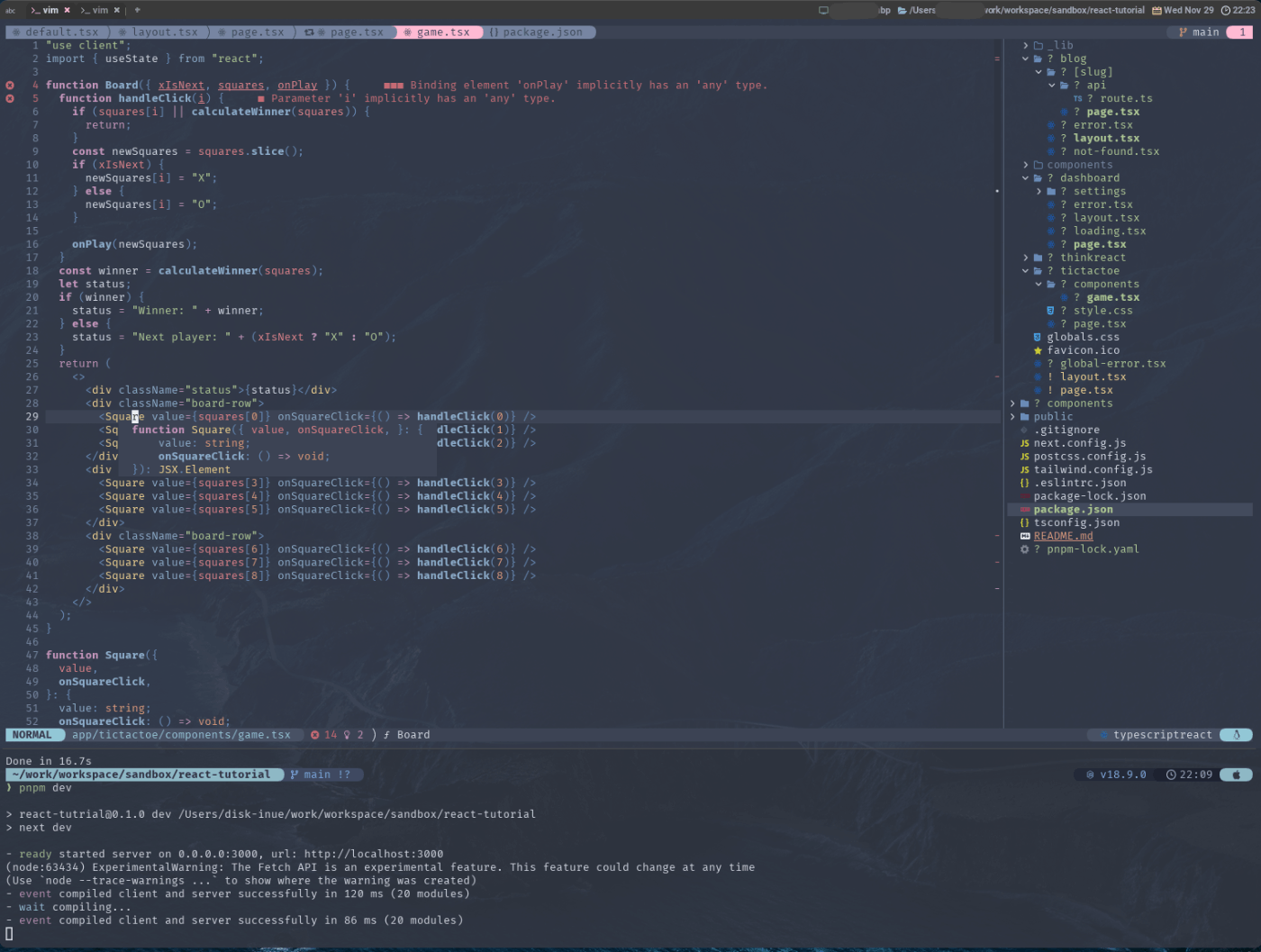The width and height of the screenshot is (1261, 952).
Task: Expand the public folder
Action: tap(1012, 417)
